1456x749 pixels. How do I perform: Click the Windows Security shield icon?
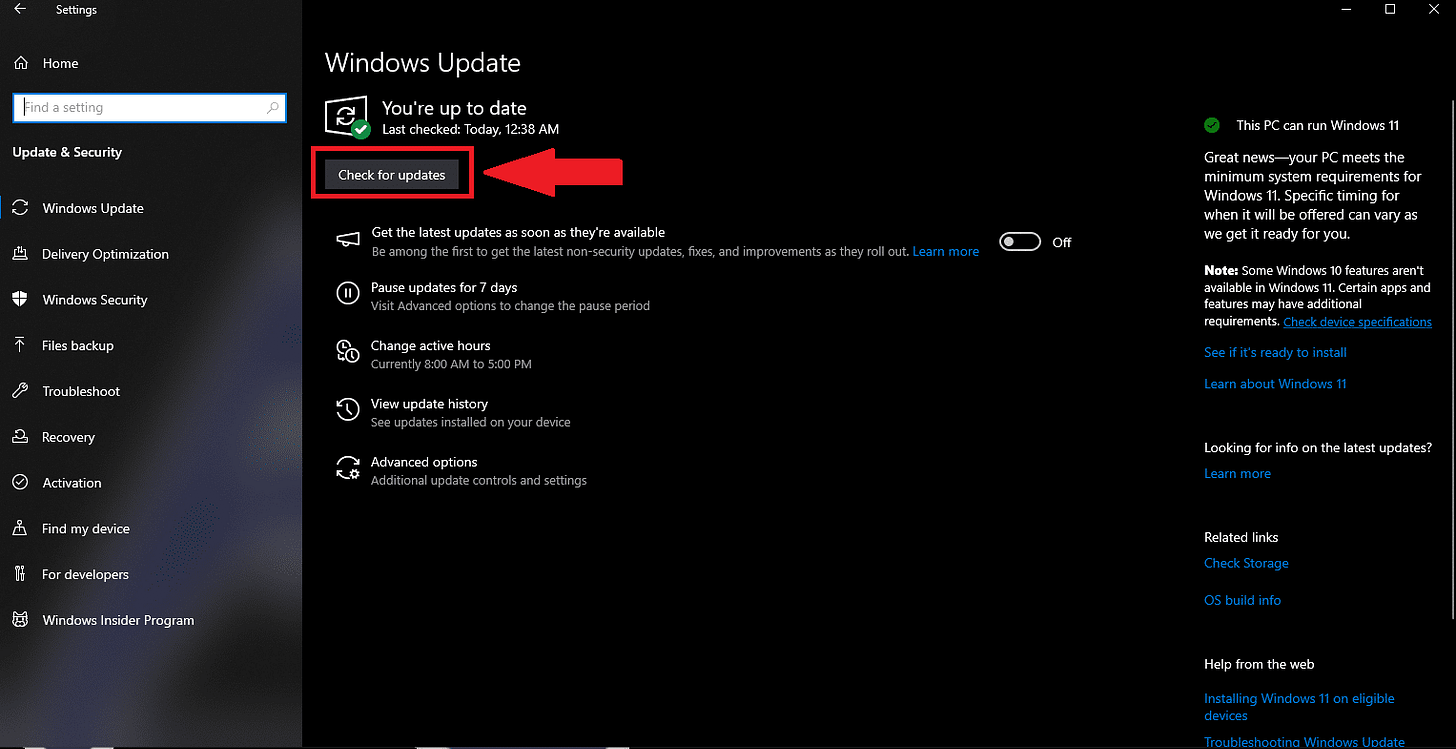click(20, 300)
